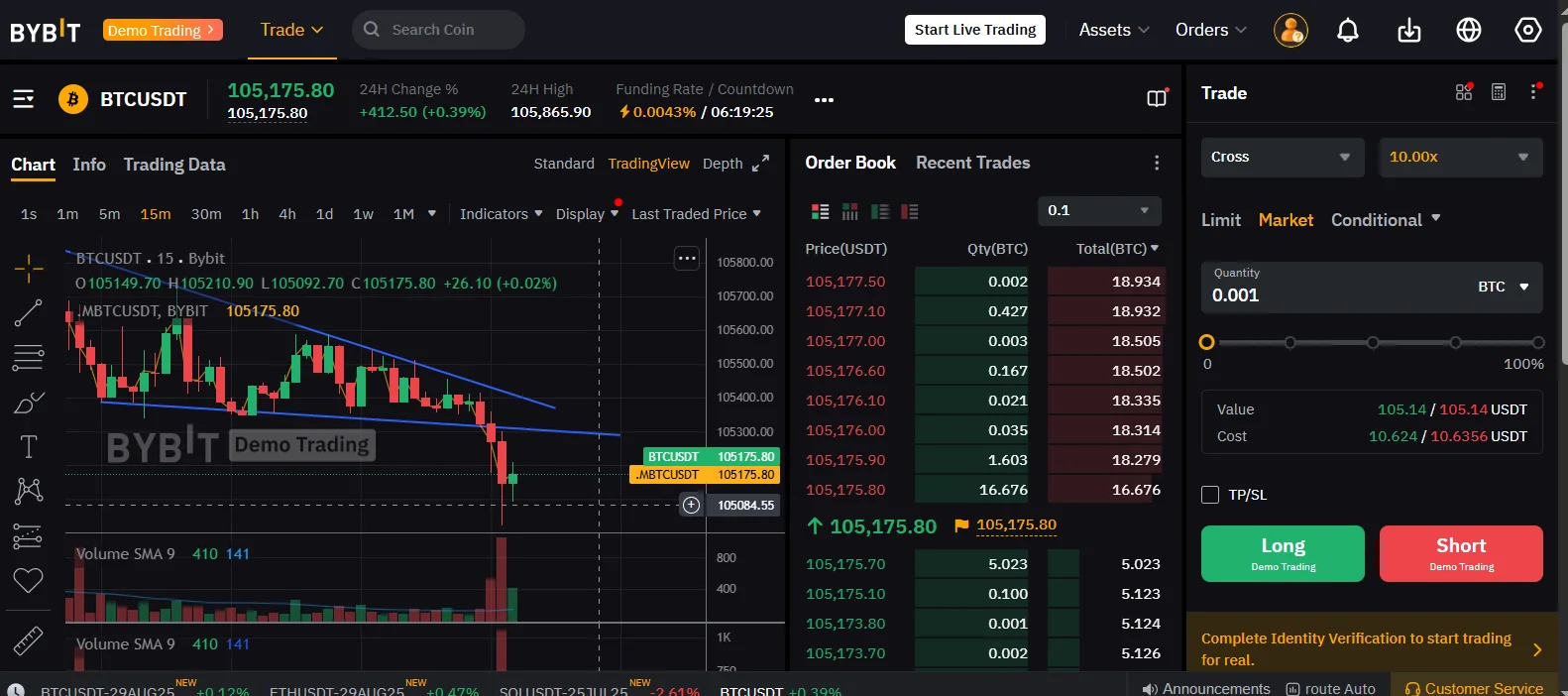Click the heart favorites icon in chart toolbar
1568x696 pixels.
click(x=28, y=580)
